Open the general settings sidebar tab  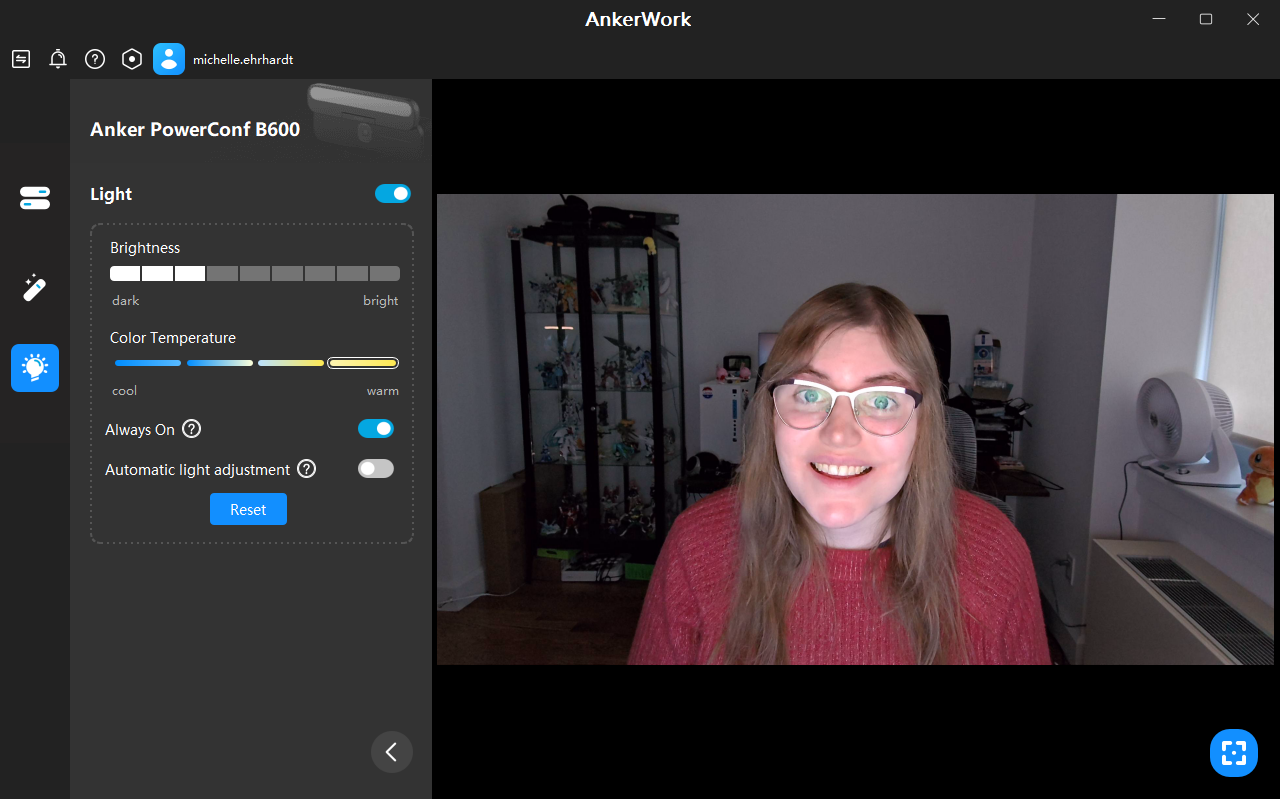pos(35,198)
